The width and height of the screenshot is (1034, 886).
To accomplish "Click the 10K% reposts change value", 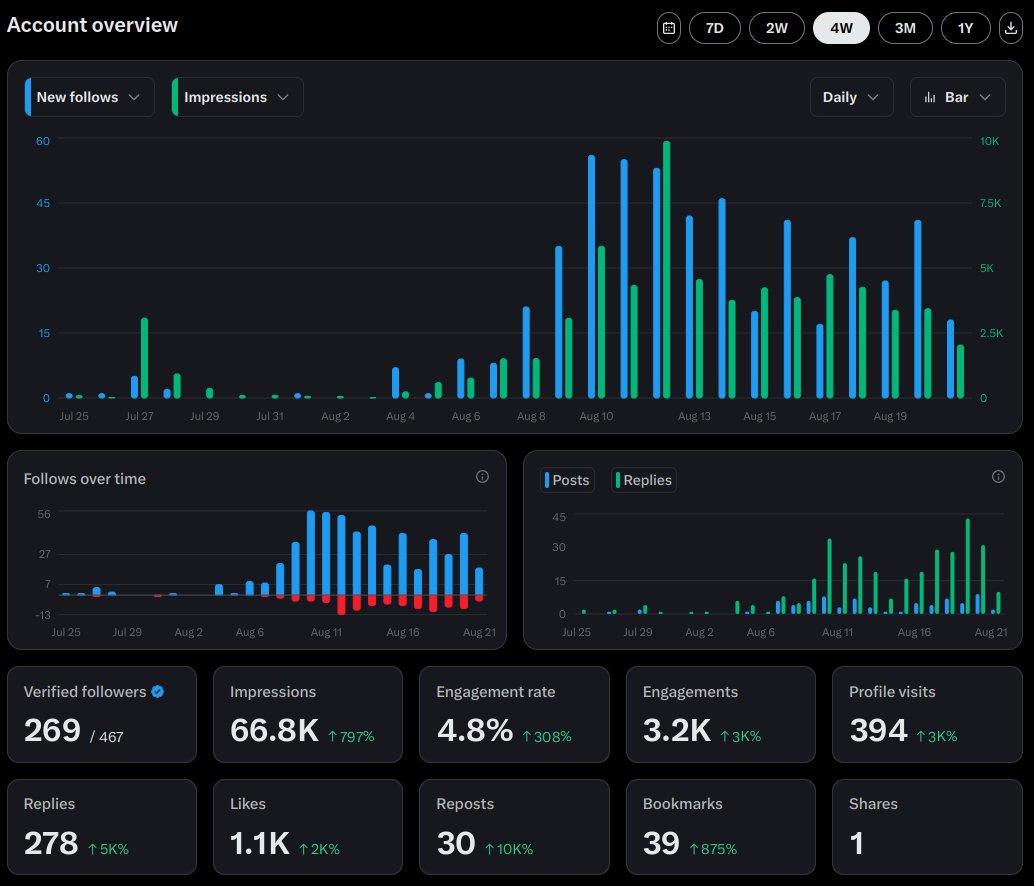I will pyautogui.click(x=509, y=849).
